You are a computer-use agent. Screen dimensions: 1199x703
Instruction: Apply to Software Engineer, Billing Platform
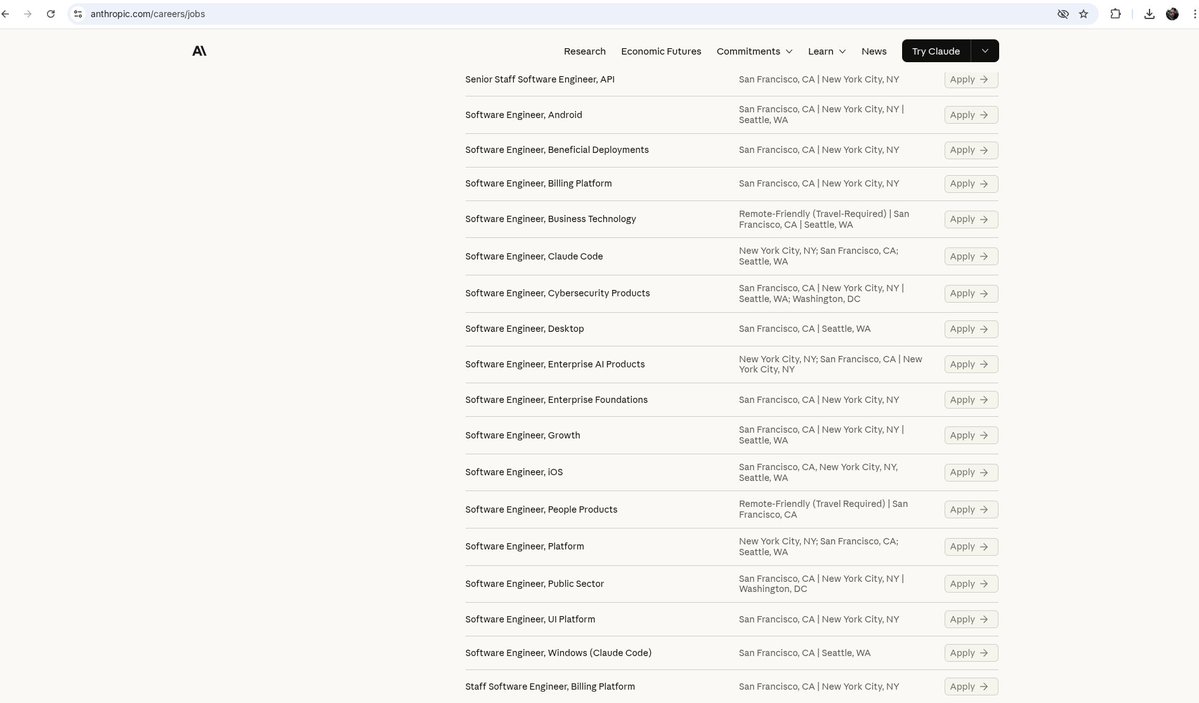click(970, 184)
